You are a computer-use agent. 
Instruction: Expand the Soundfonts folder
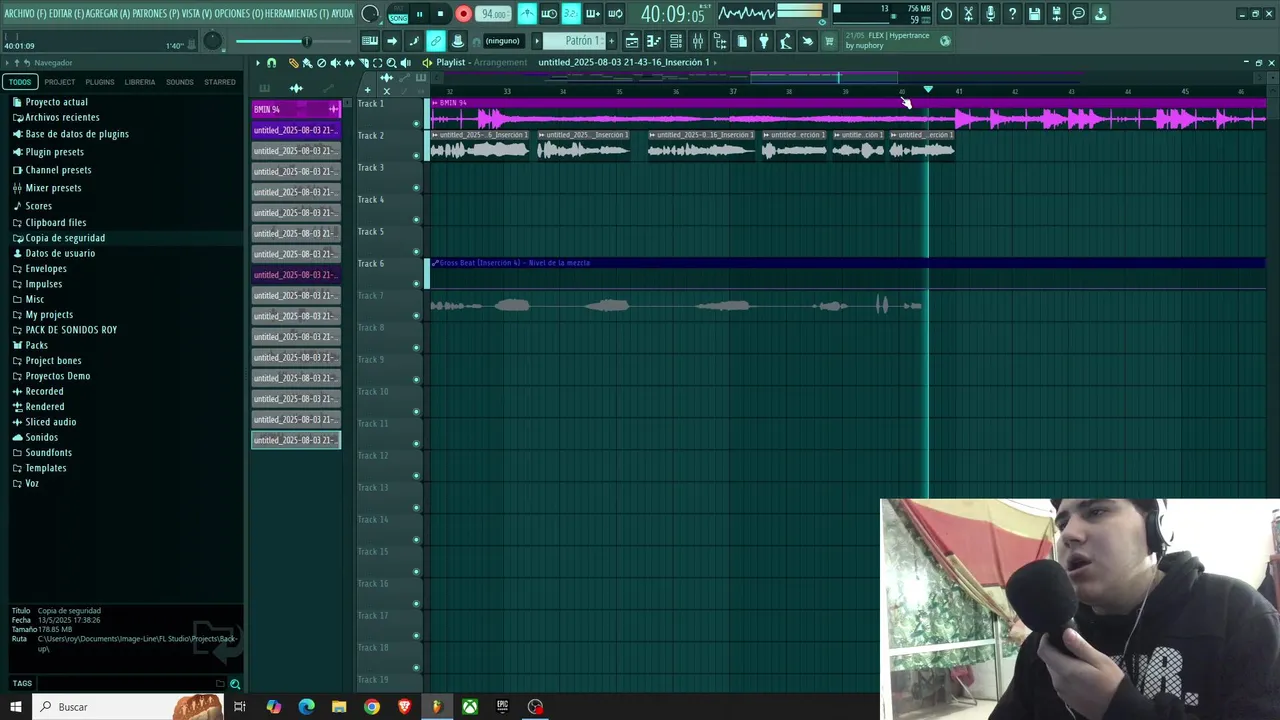(48, 453)
